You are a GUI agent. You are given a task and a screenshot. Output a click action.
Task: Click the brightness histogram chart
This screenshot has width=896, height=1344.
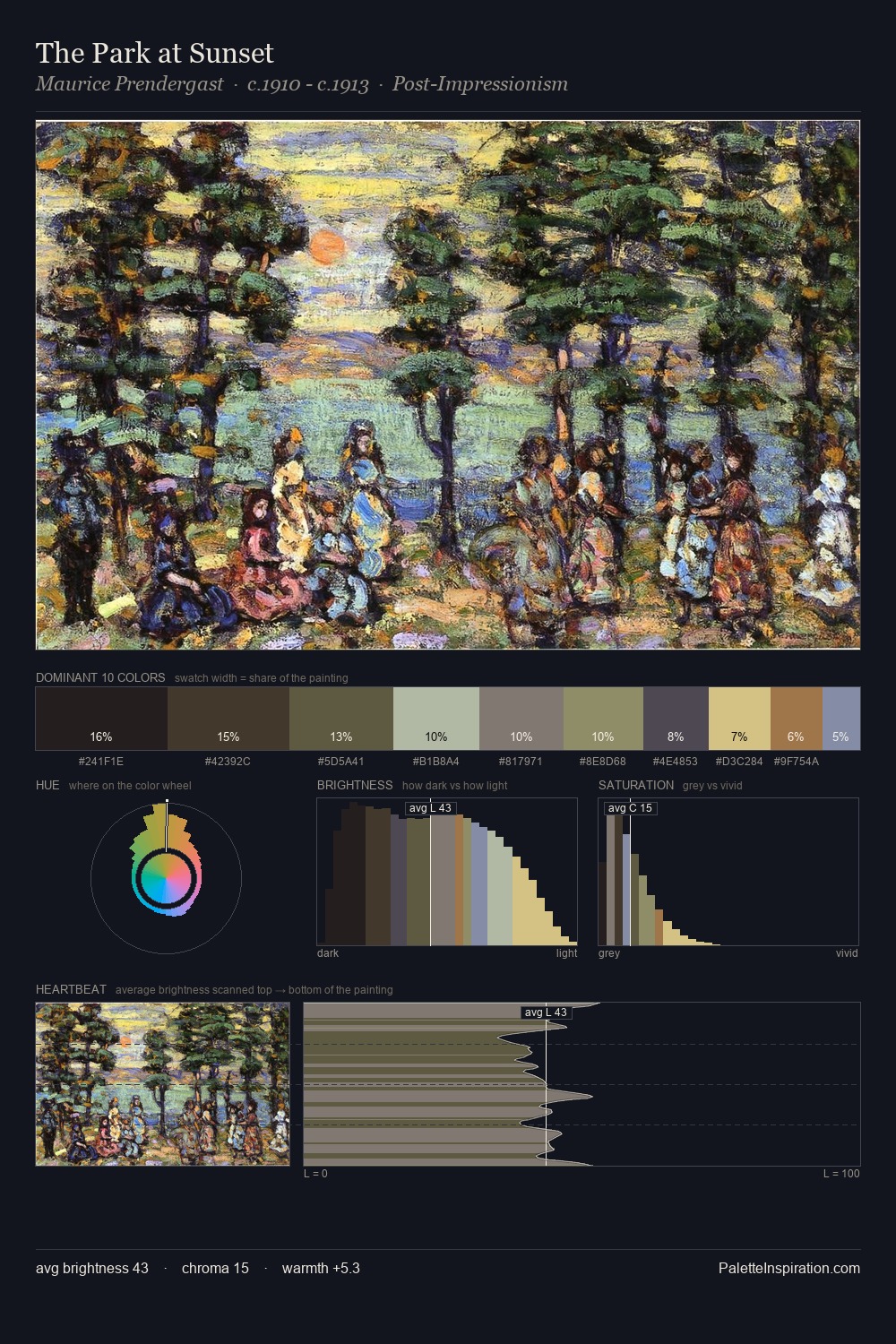pos(447,872)
